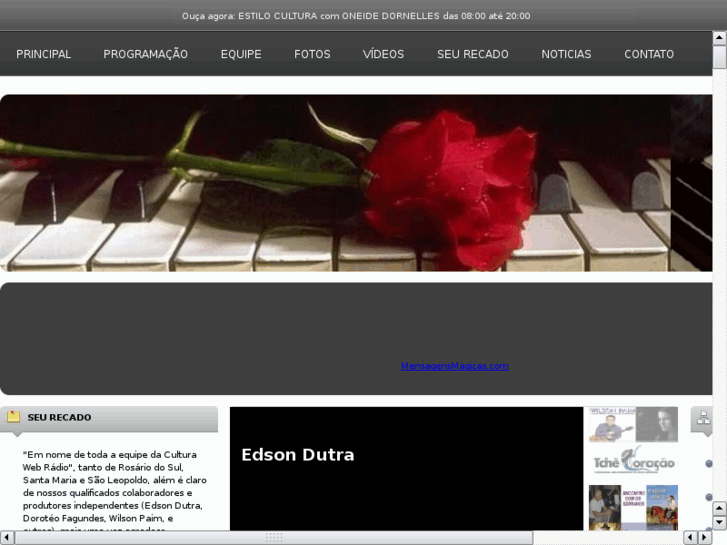Click the Ouça agora ESTILO CULTURA ticker text
Image resolution: width=727 pixels, height=545 pixels.
click(356, 16)
